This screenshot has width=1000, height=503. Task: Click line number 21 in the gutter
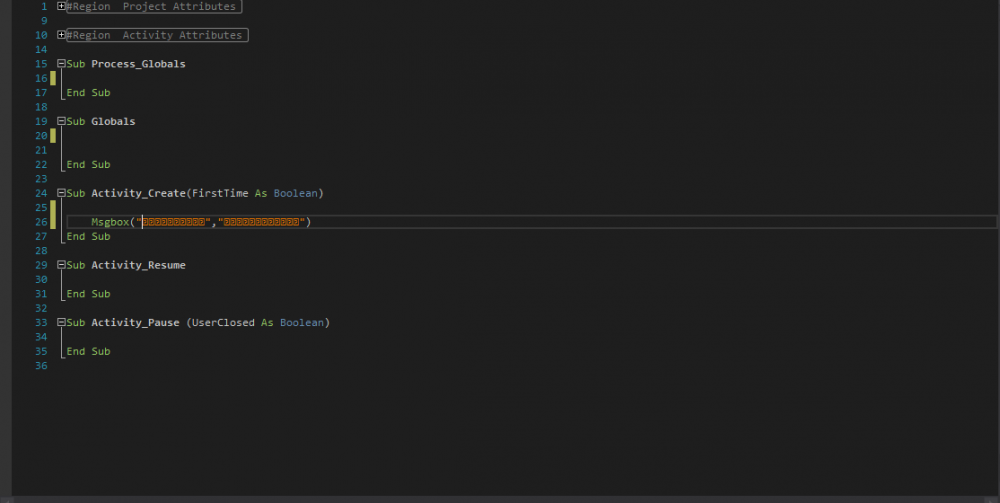pos(41,150)
